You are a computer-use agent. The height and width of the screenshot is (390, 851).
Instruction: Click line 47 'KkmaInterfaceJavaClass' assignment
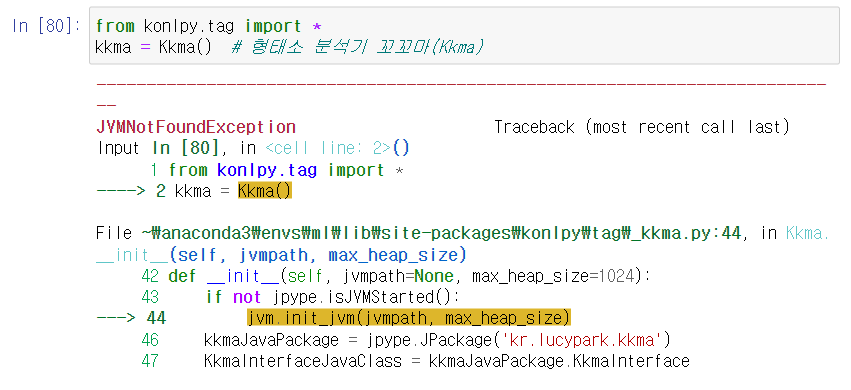(415, 361)
